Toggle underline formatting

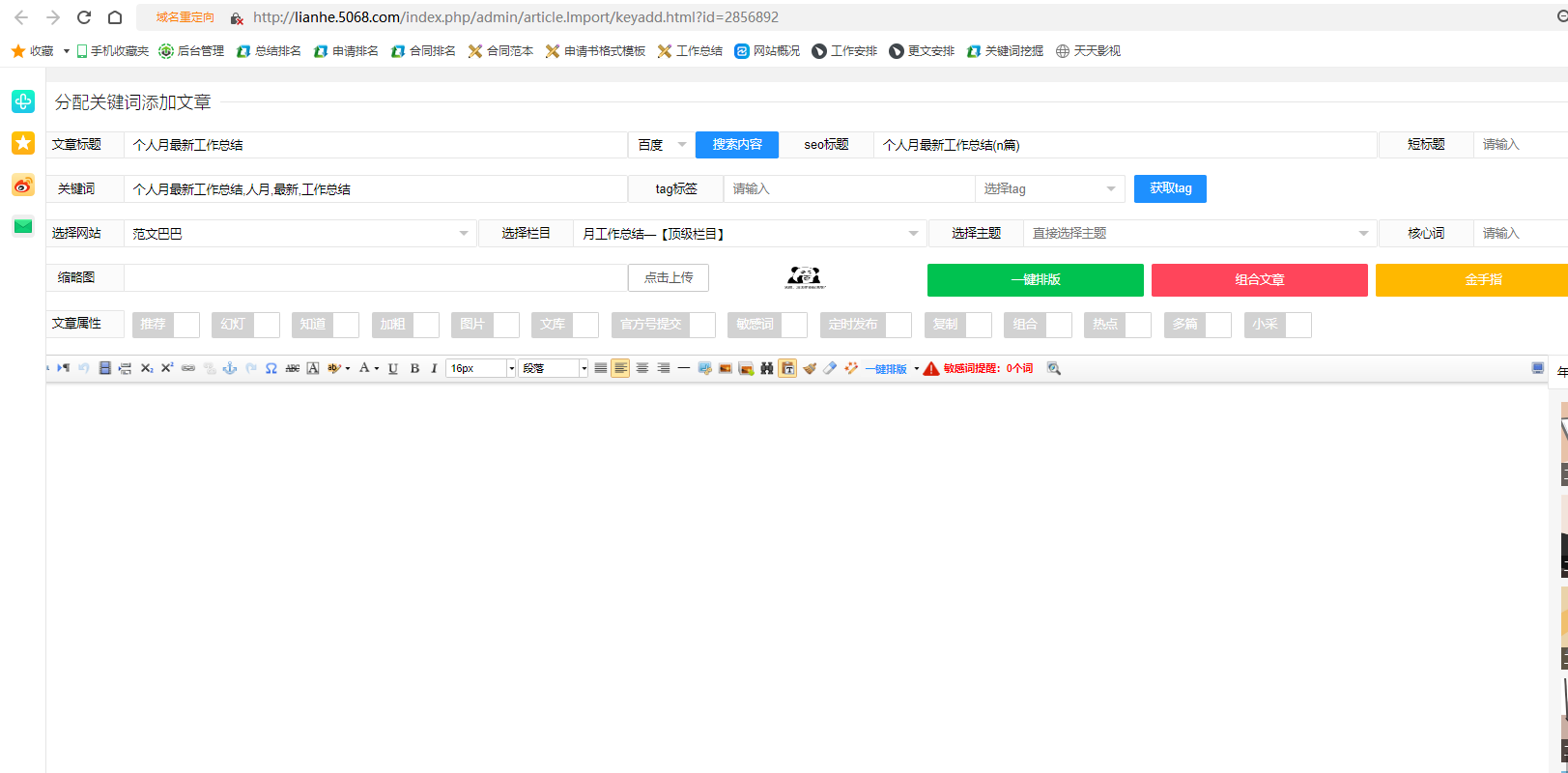pyautogui.click(x=393, y=368)
